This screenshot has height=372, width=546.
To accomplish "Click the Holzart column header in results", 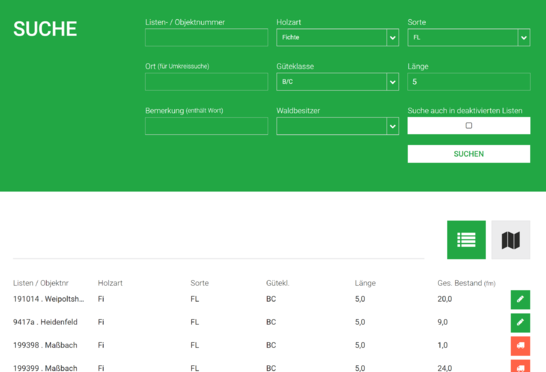I will click(110, 283).
